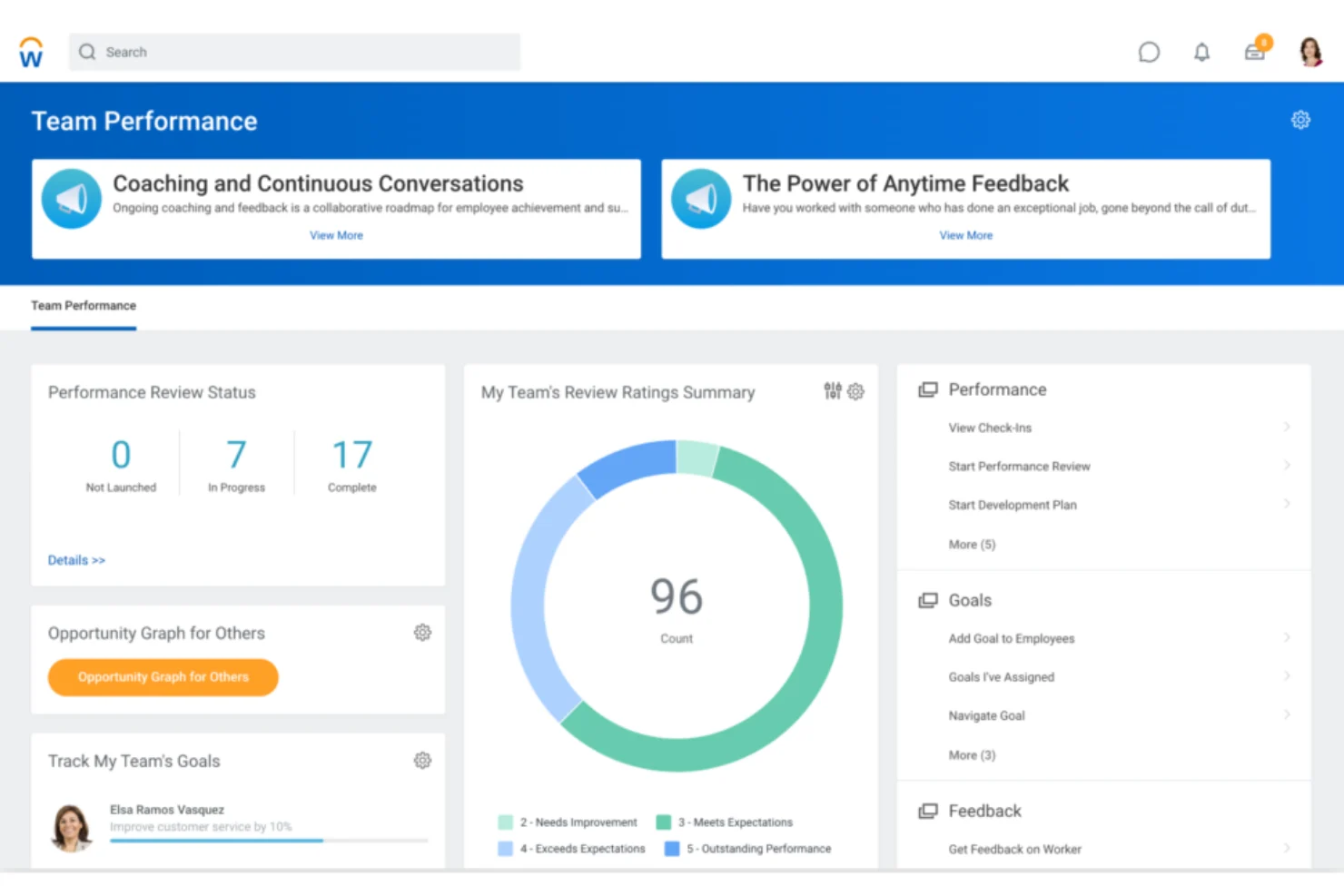Click the magnifier icon in the search bar

point(87,52)
